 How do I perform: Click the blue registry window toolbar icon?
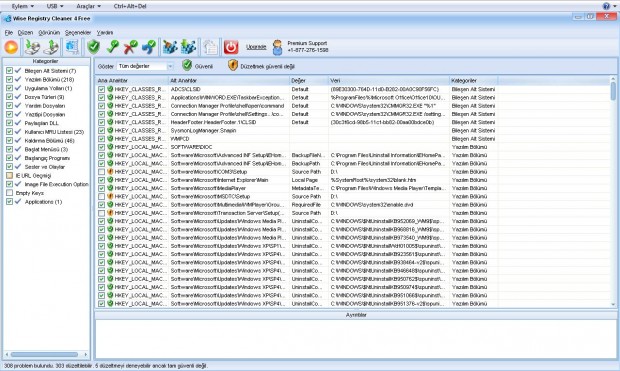pos(72,47)
